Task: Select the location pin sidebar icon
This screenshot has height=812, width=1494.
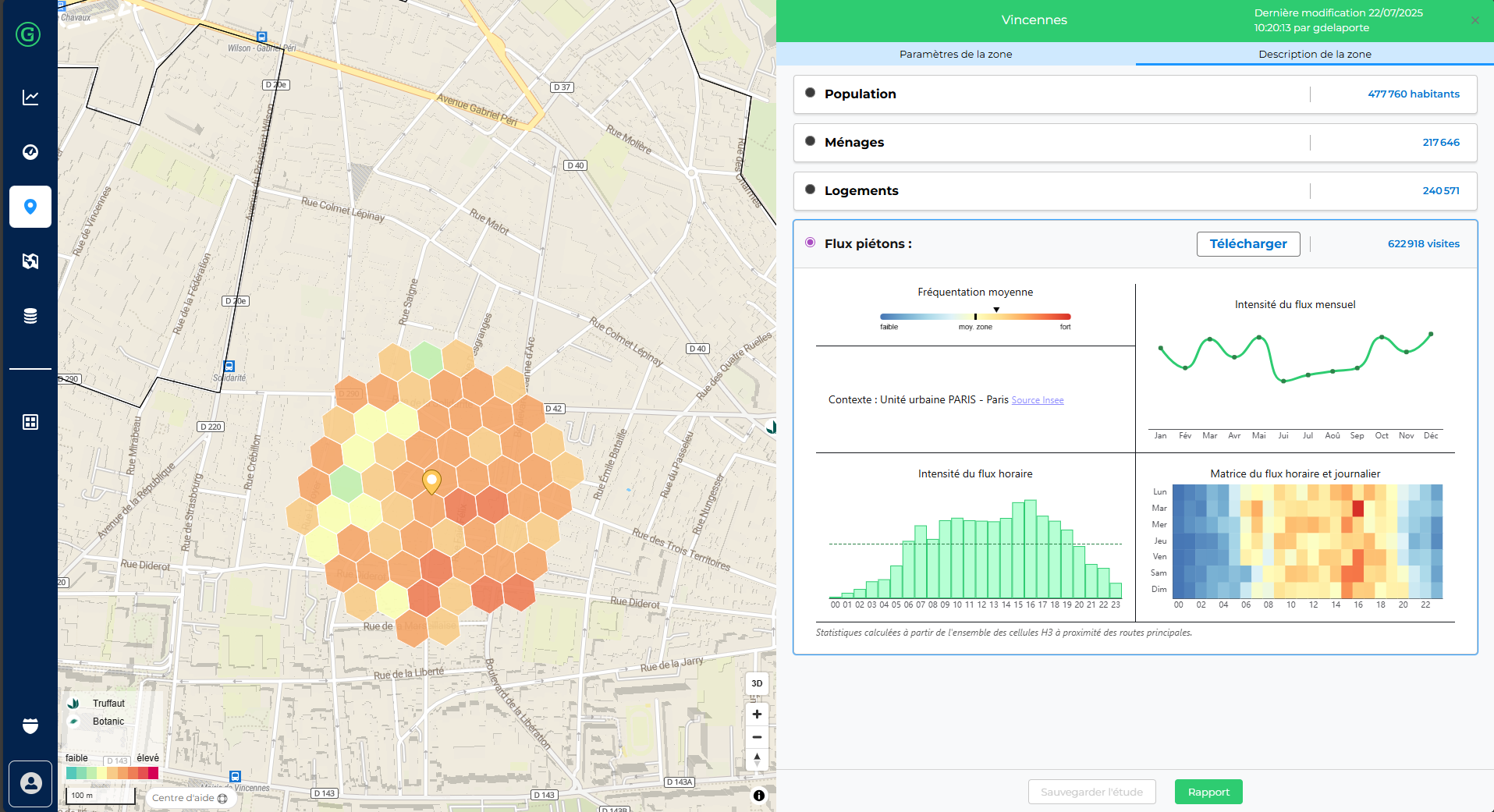Action: [x=30, y=207]
